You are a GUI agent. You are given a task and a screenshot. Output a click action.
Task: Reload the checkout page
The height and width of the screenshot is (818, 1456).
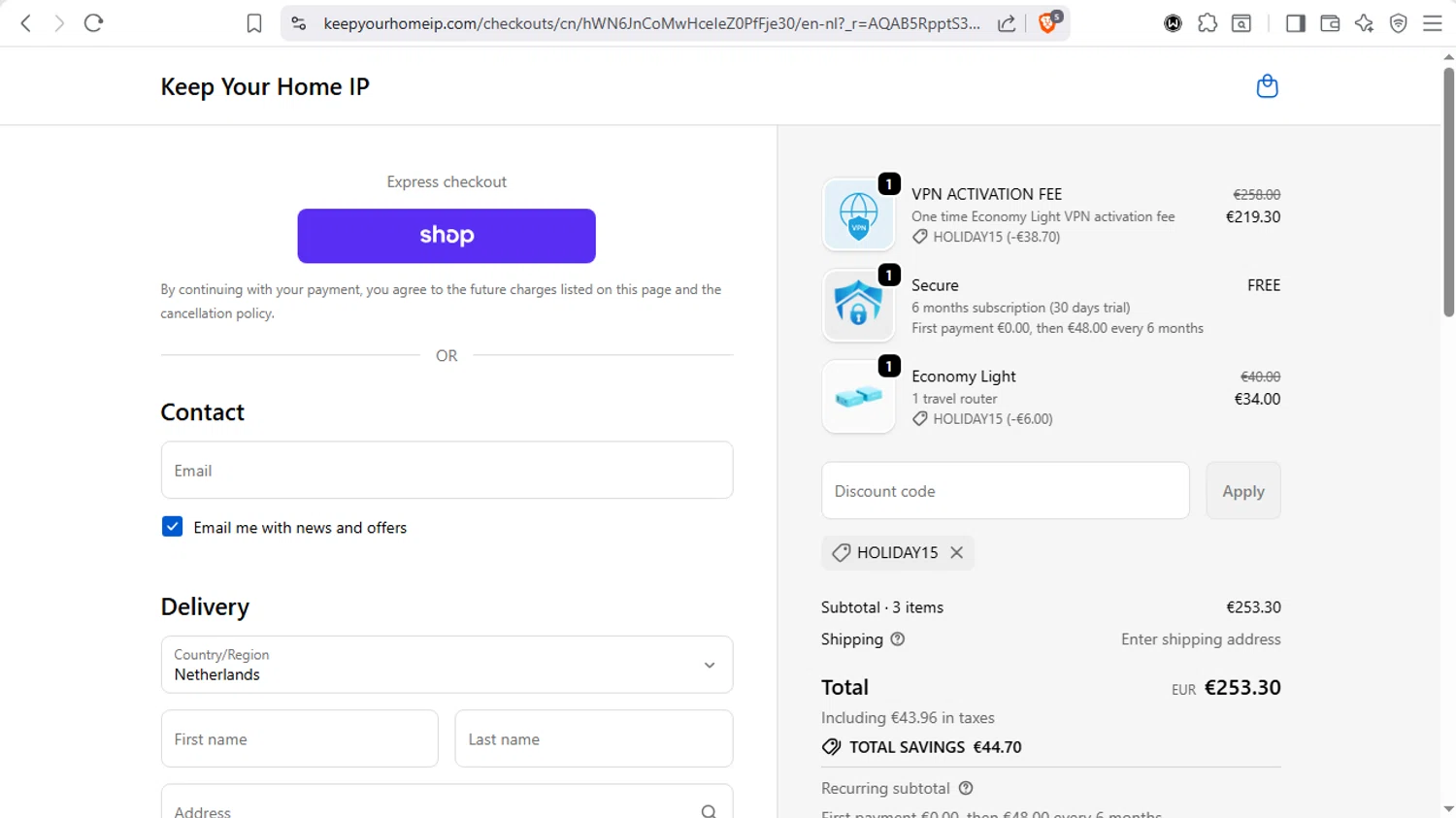point(93,23)
